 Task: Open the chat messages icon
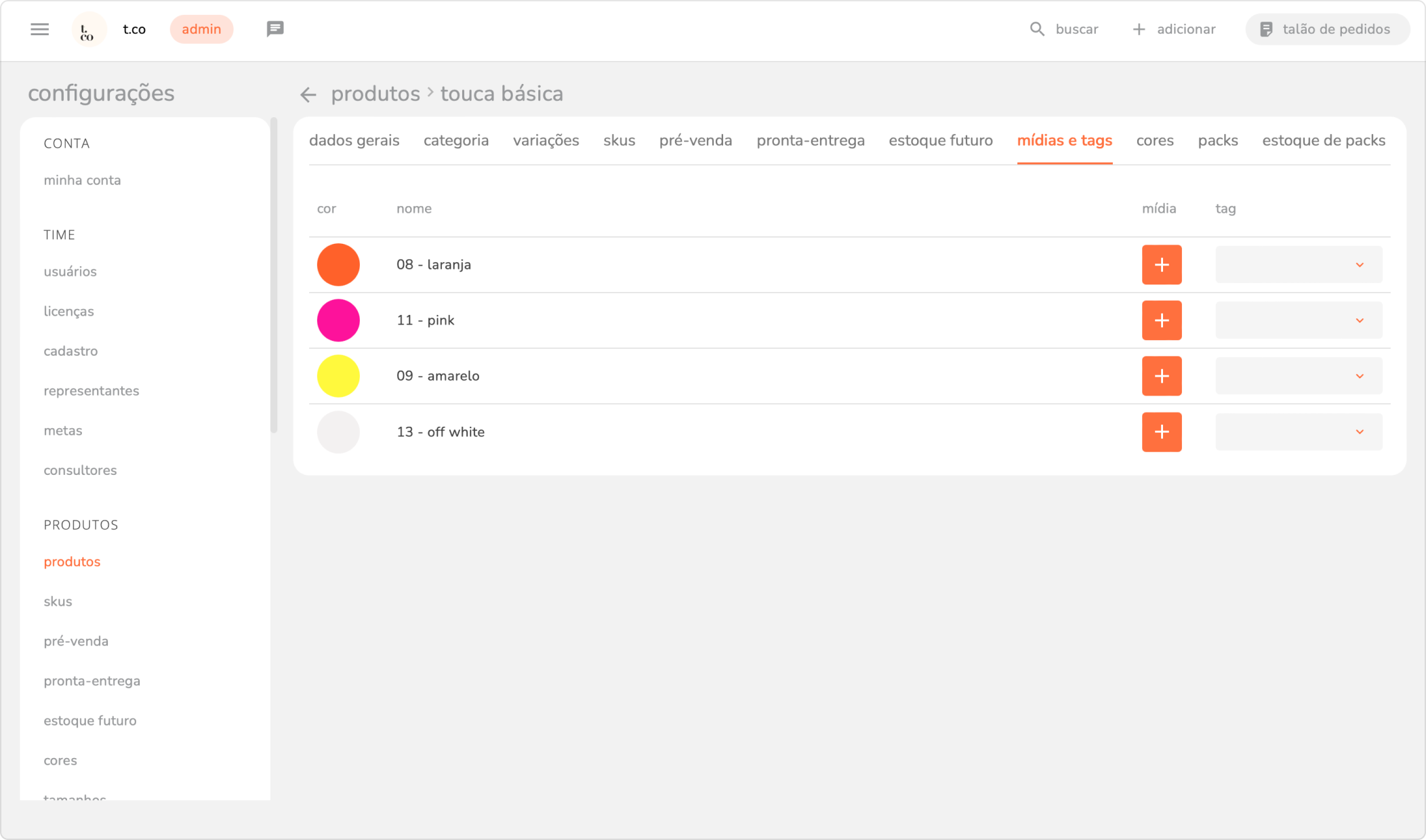point(274,29)
